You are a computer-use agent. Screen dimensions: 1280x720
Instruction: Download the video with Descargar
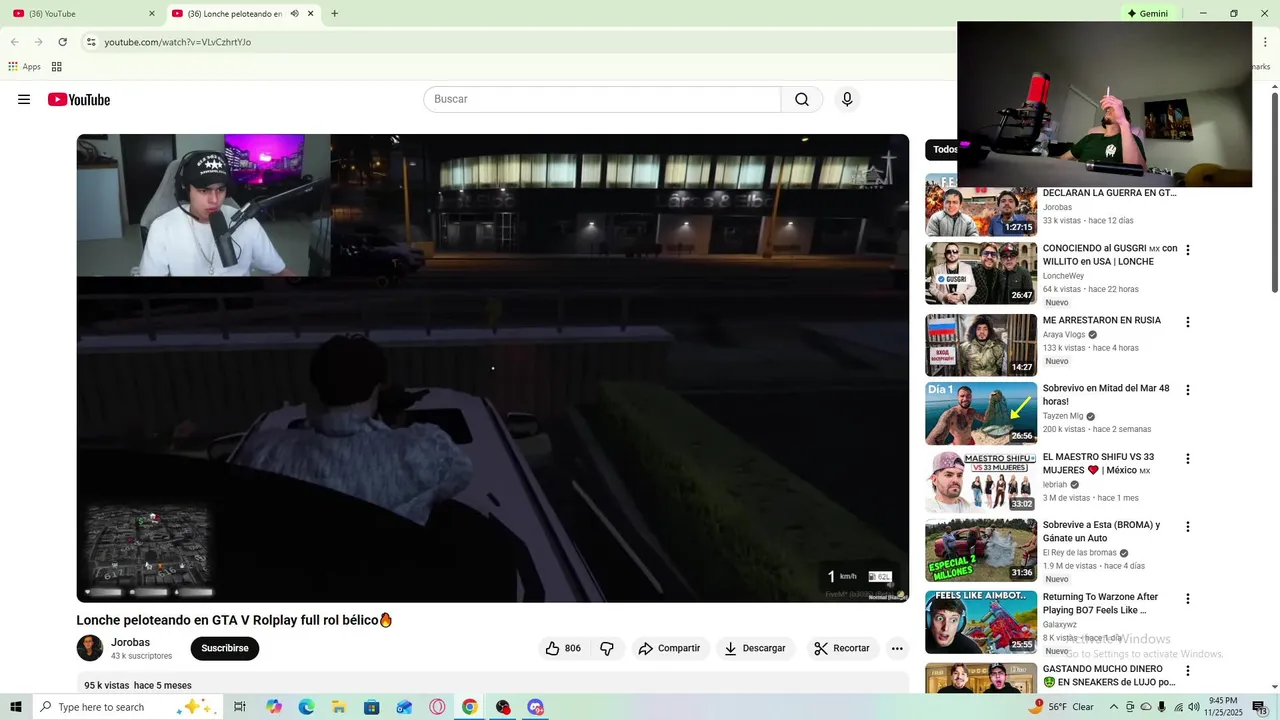pos(755,648)
